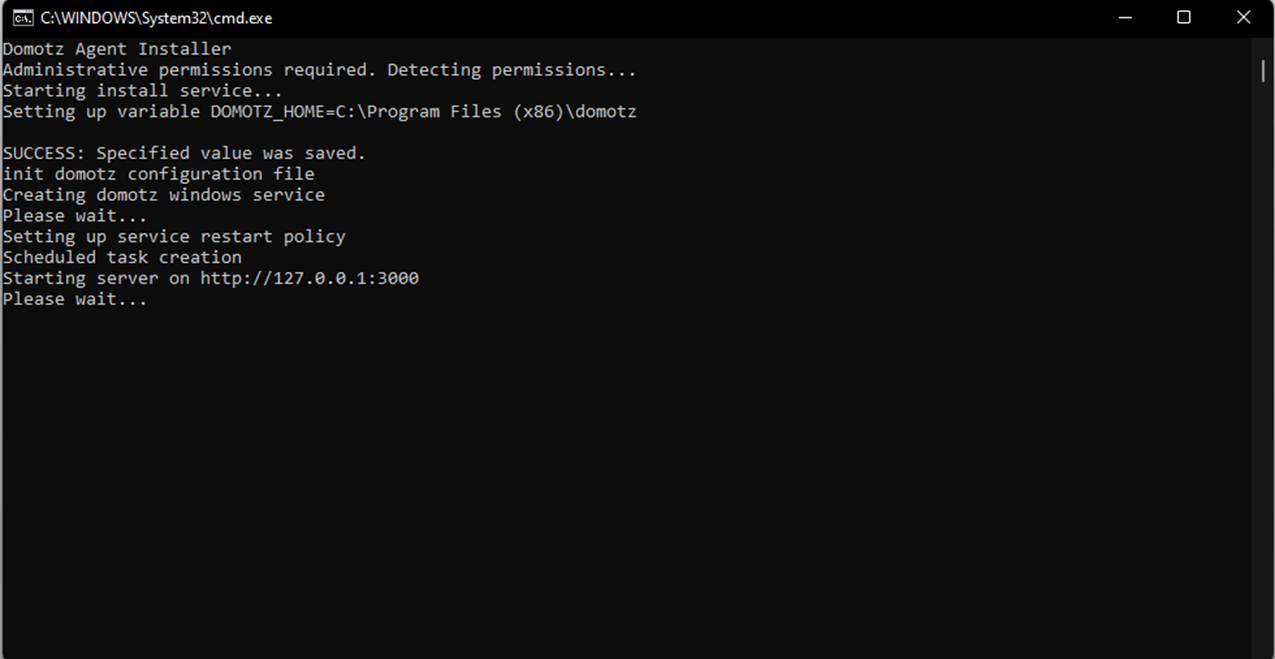Close the cmd.exe window
Viewport: 1275px width, 659px height.
(1243, 17)
